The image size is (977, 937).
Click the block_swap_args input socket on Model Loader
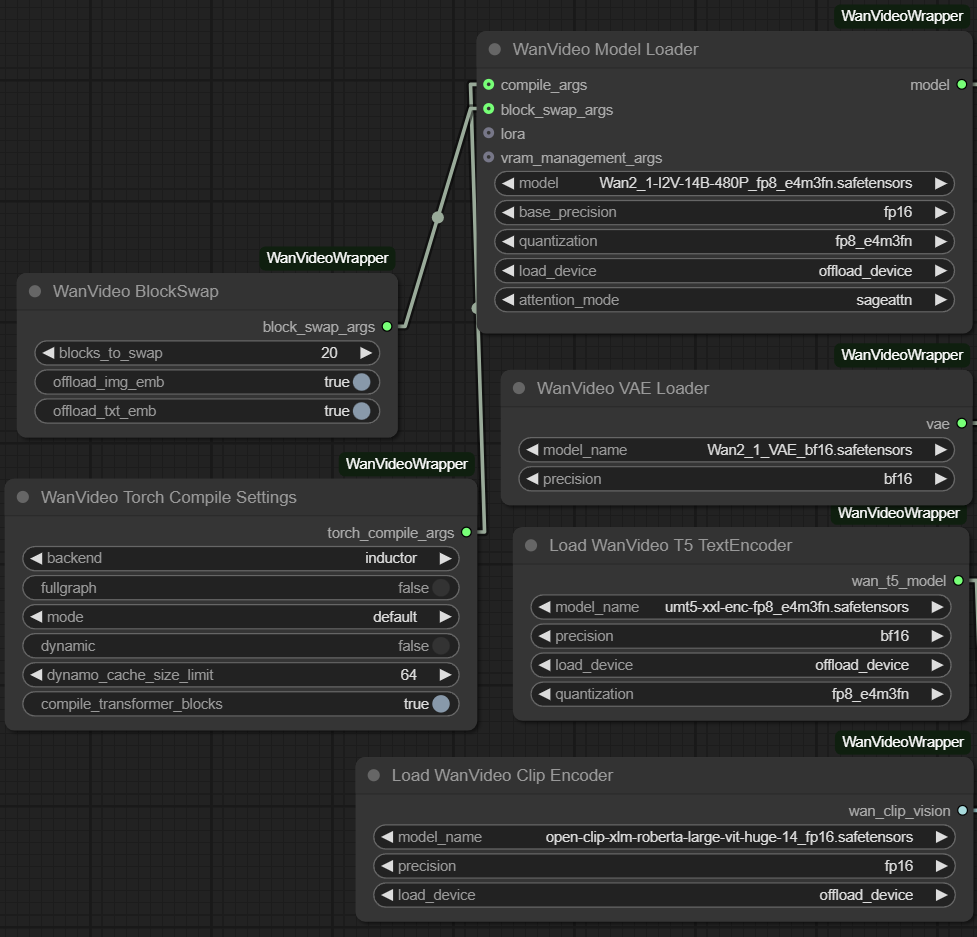tap(488, 109)
